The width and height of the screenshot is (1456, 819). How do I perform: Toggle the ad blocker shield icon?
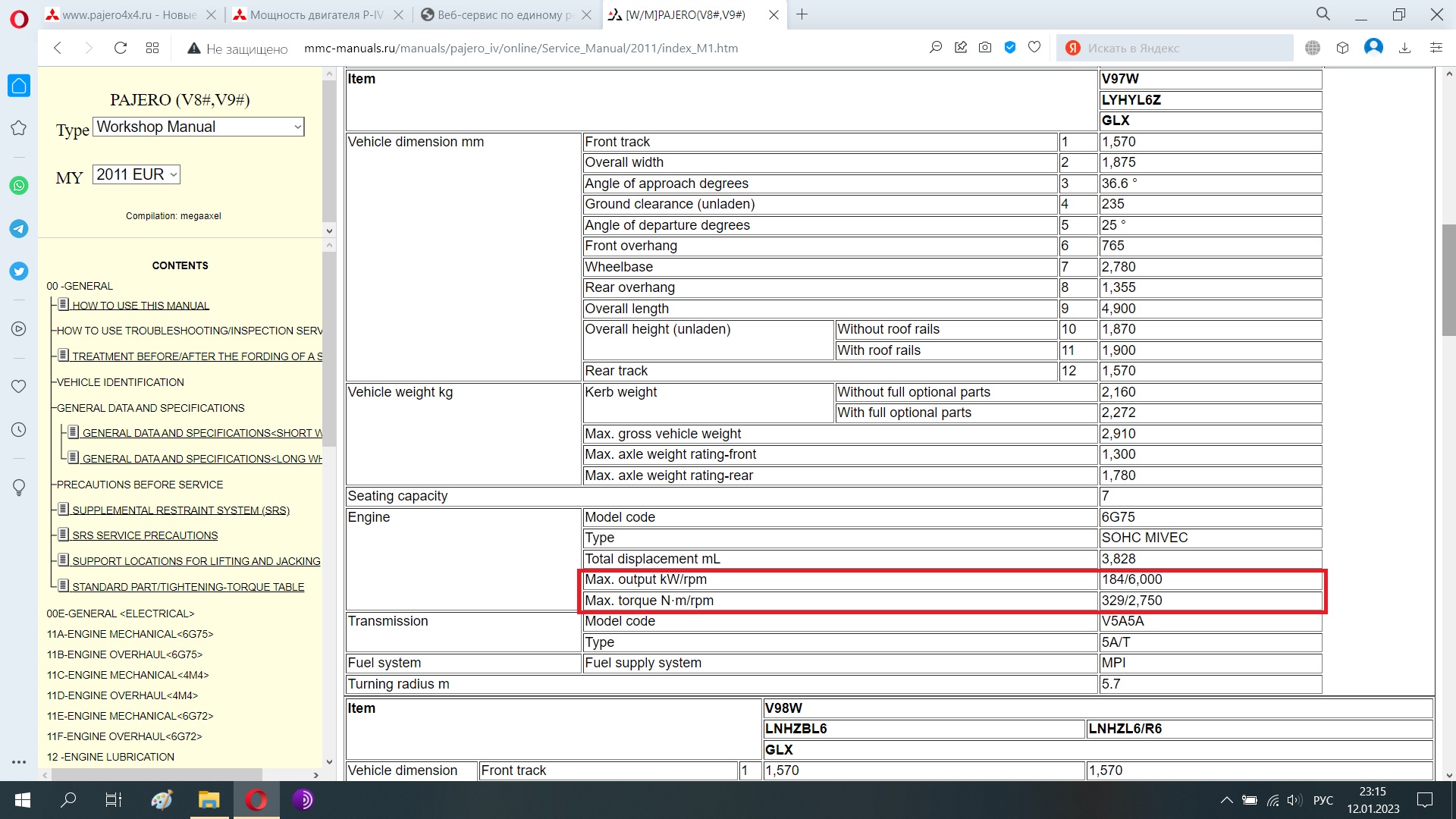pyautogui.click(x=1010, y=48)
